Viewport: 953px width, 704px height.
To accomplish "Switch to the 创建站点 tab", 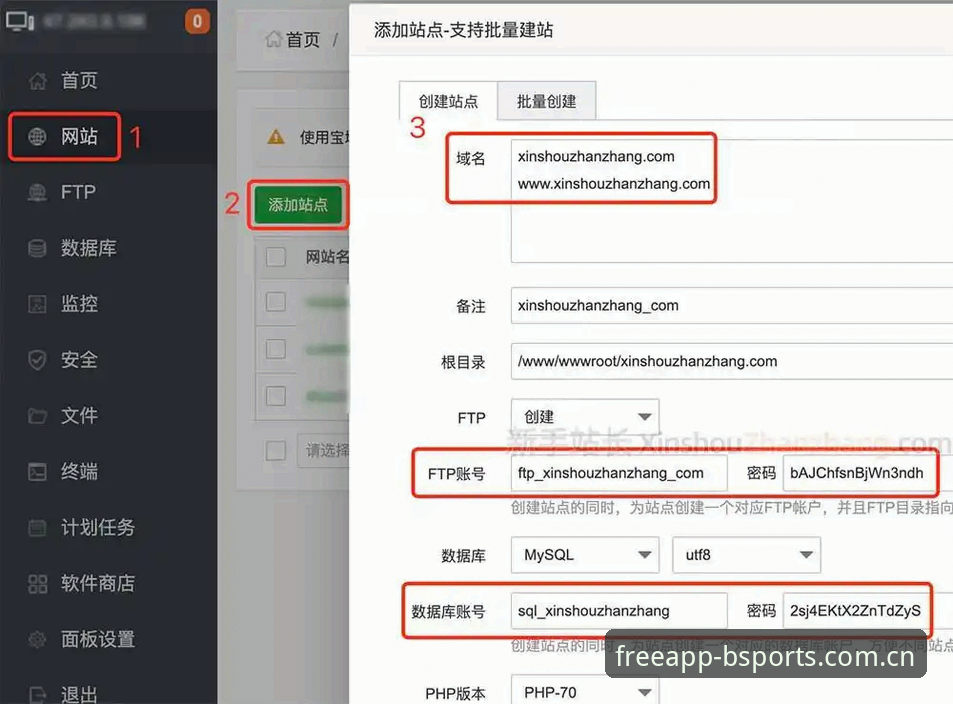I will coord(449,101).
